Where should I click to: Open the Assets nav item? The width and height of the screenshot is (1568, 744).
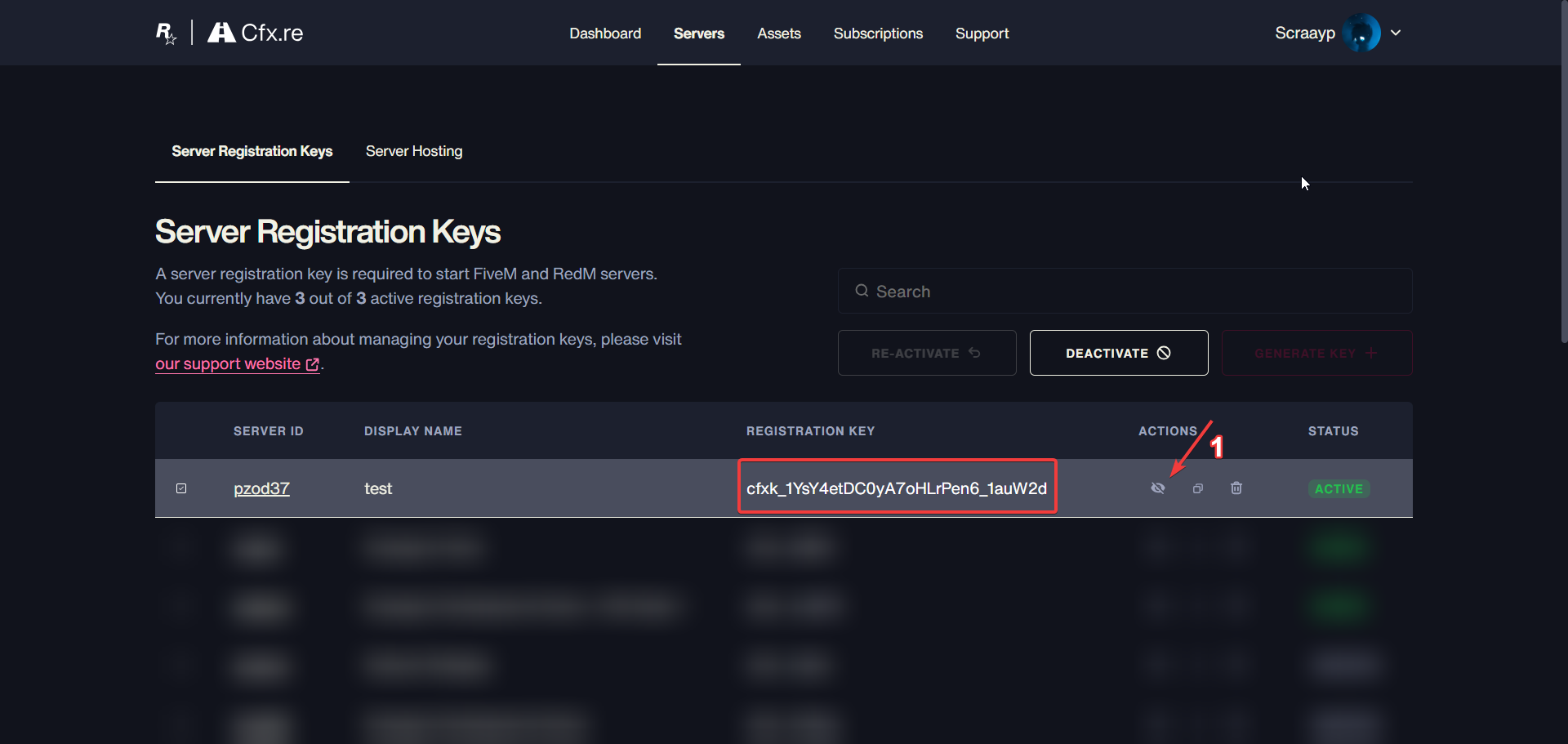tap(779, 33)
